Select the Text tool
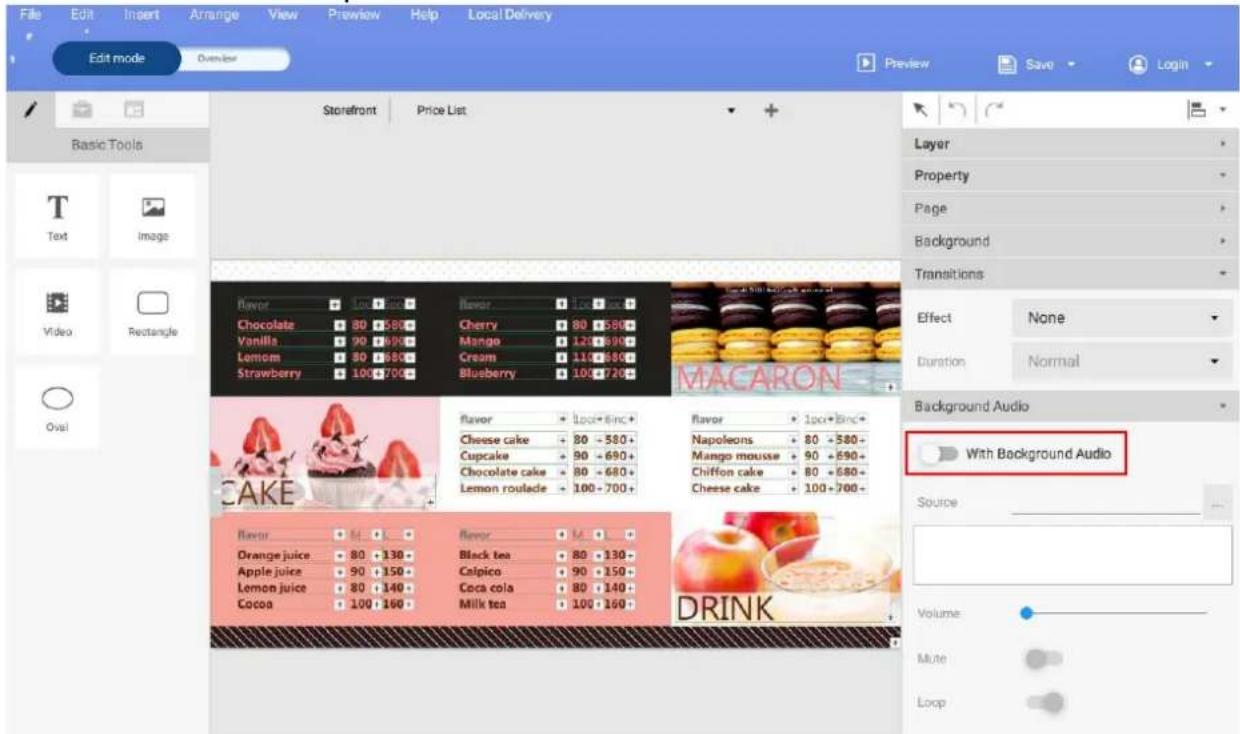 [x=58, y=216]
